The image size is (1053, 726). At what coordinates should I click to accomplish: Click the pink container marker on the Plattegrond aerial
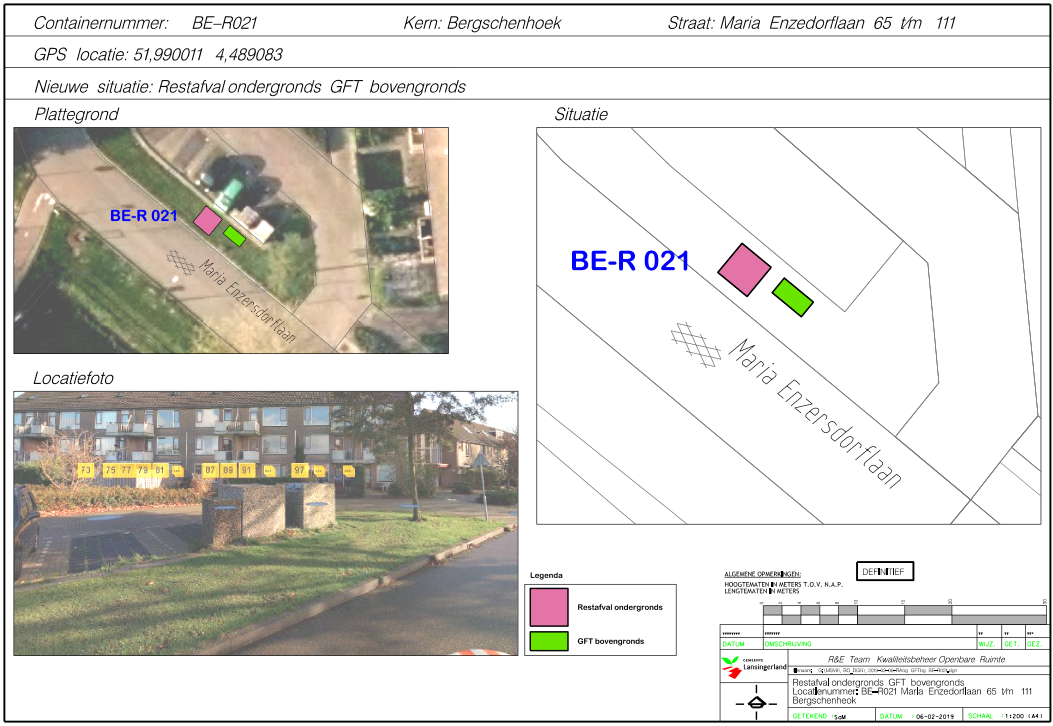(207, 220)
